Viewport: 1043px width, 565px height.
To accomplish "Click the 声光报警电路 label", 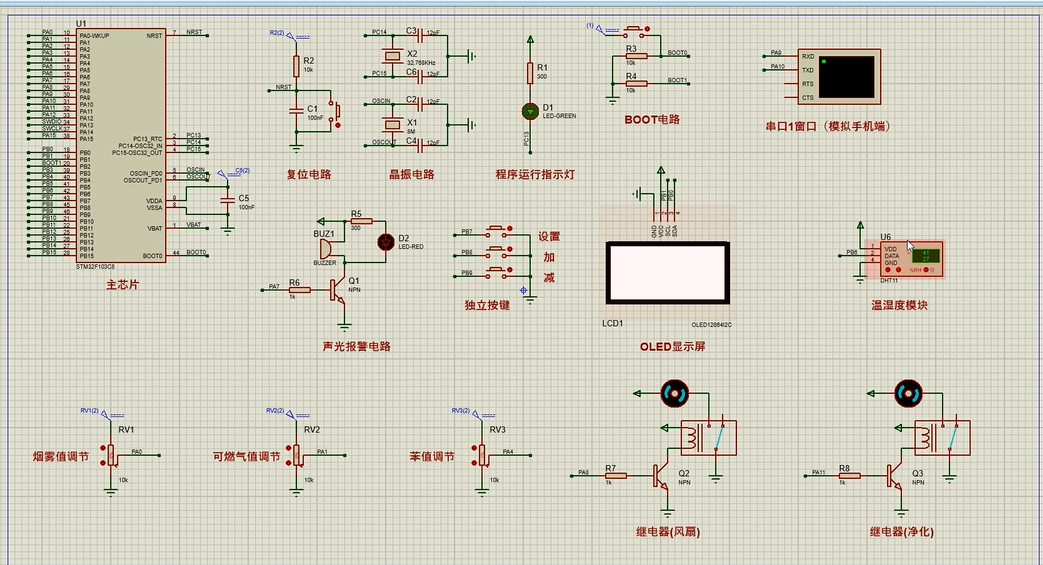I will (357, 346).
